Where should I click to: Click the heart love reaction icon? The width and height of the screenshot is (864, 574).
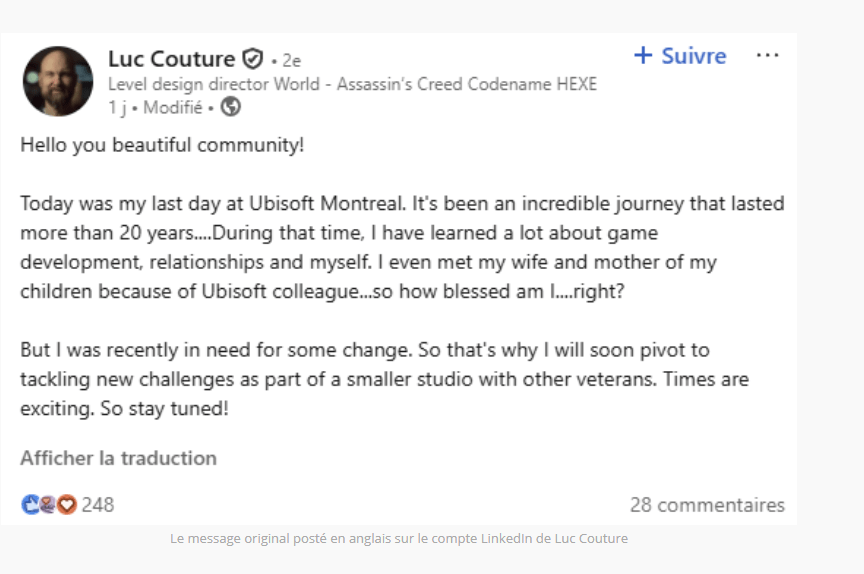[66, 505]
